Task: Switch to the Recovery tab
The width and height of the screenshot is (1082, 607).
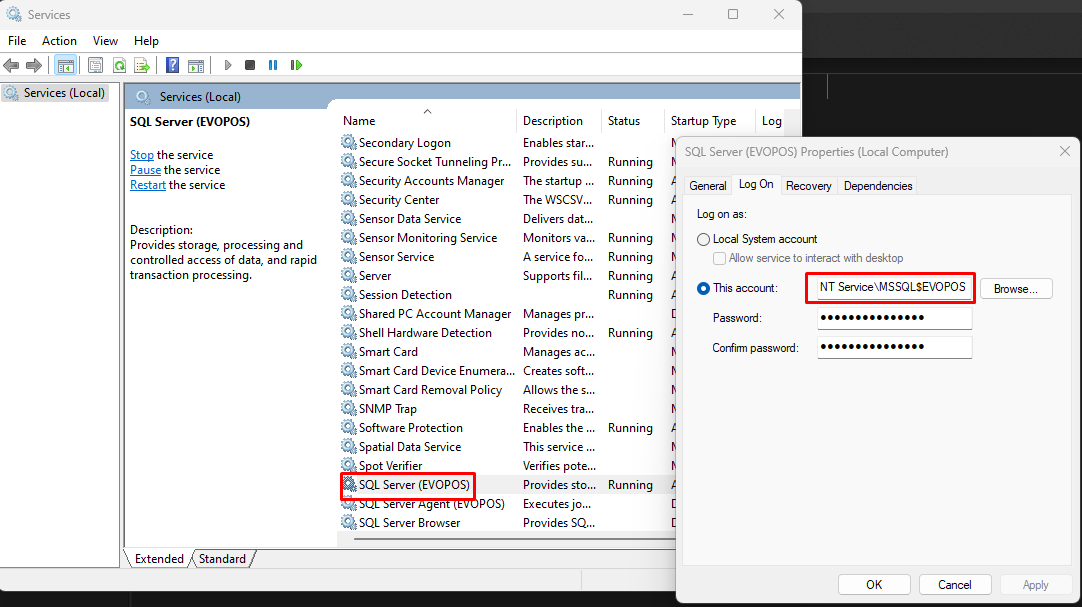Action: tap(809, 186)
